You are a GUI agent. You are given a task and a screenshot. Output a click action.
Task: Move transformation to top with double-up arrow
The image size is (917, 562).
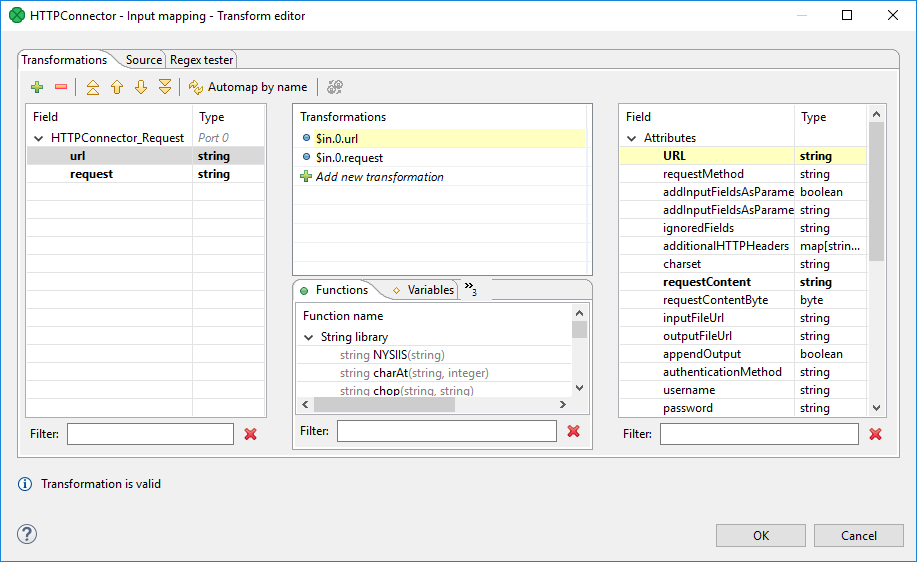pos(92,87)
